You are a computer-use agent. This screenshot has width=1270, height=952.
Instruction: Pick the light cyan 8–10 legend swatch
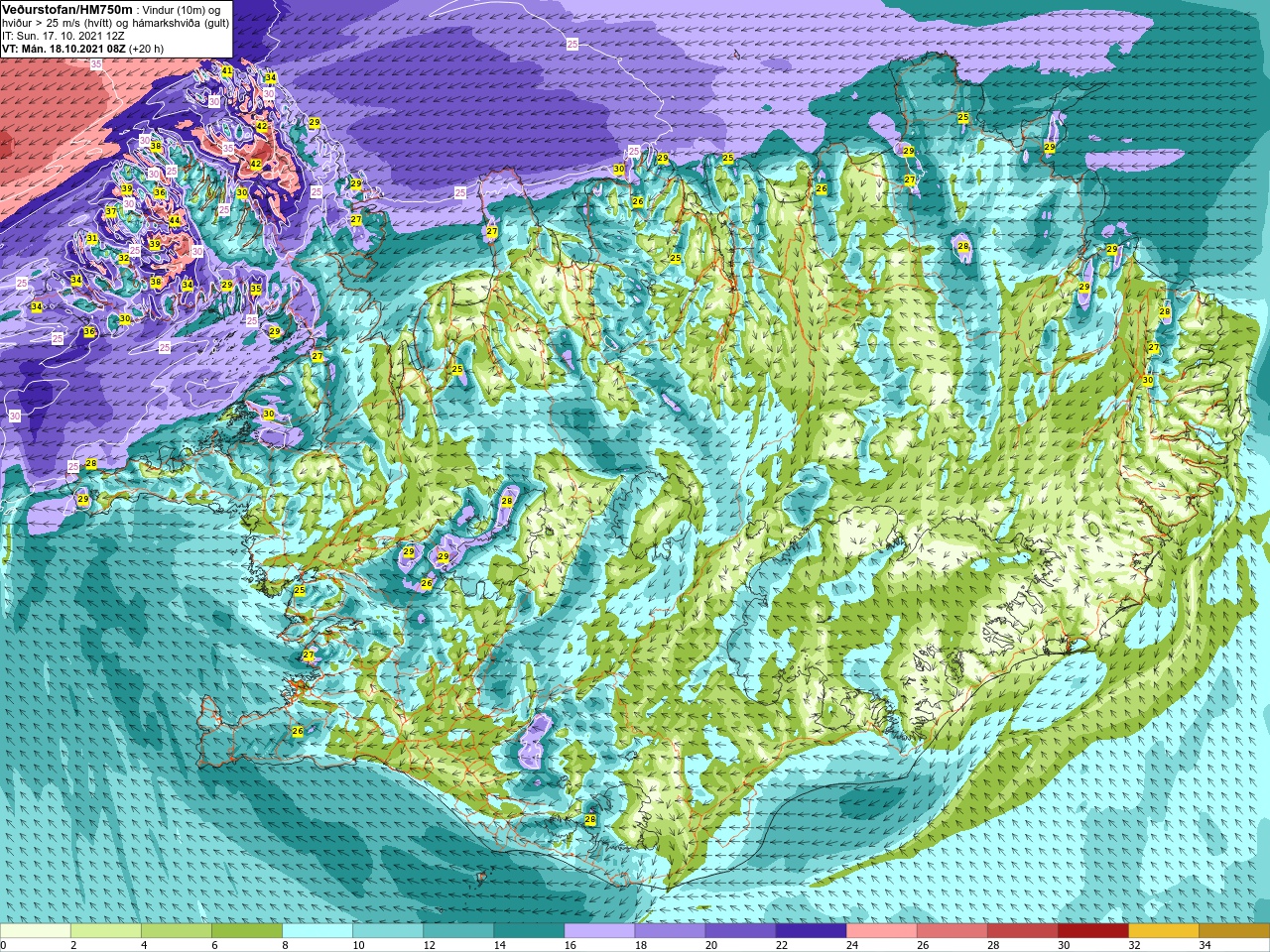(x=317, y=931)
